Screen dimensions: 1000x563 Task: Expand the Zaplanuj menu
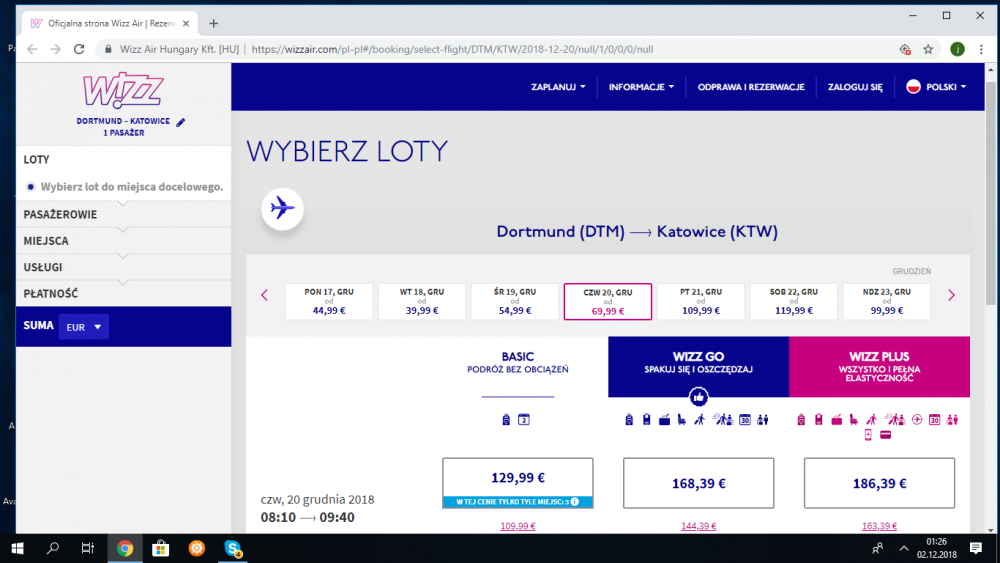pos(559,87)
